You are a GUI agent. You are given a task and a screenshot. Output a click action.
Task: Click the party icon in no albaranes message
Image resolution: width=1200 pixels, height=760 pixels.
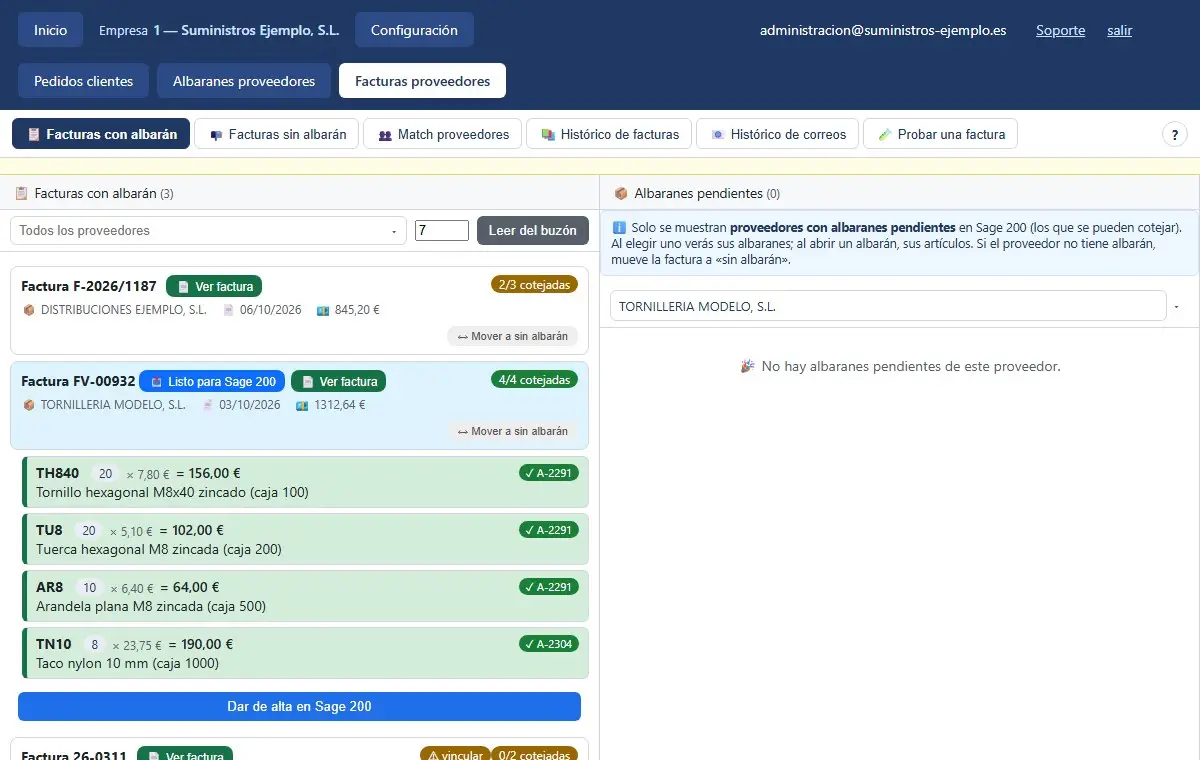pos(747,366)
